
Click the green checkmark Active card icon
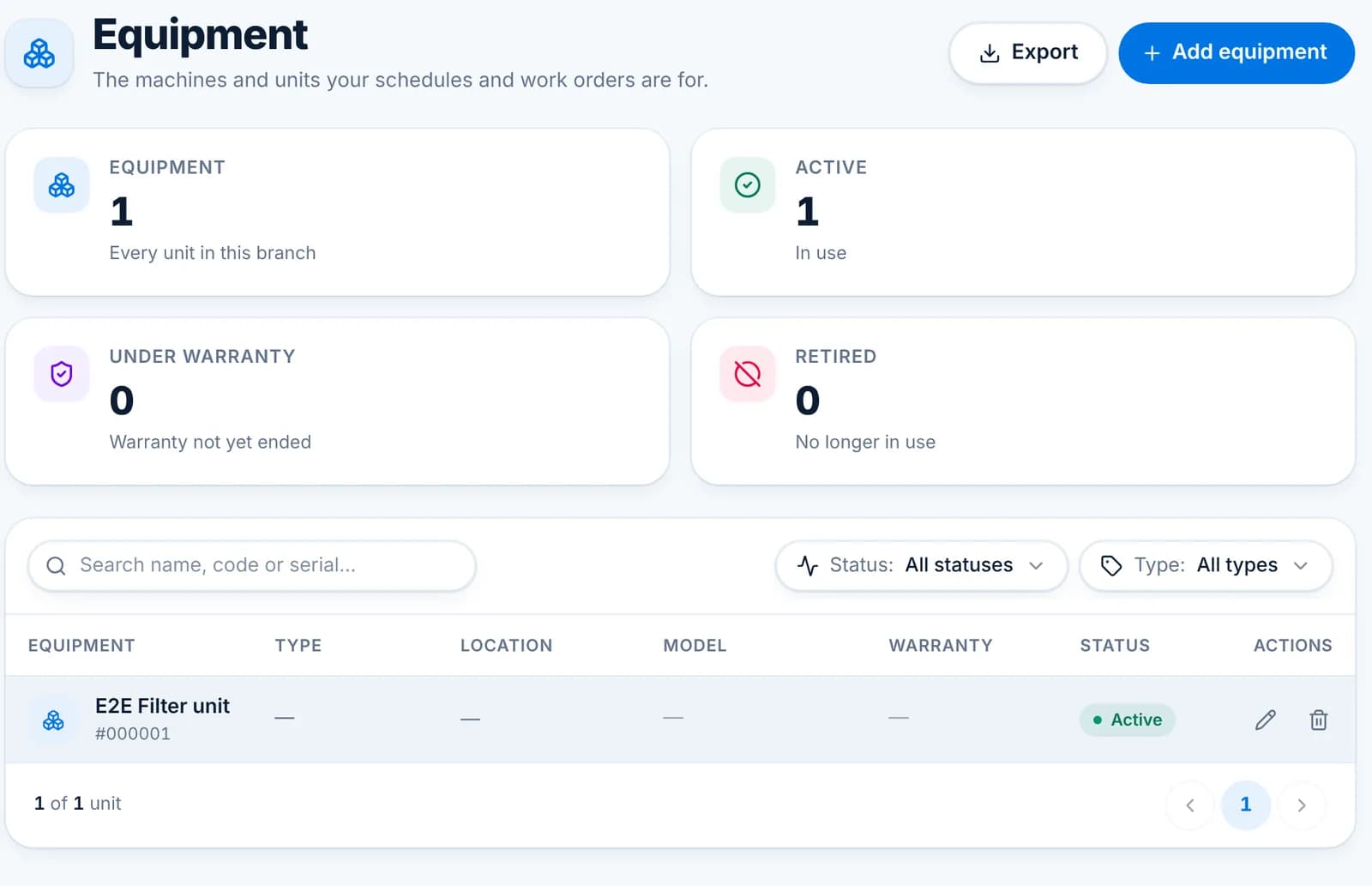click(748, 184)
